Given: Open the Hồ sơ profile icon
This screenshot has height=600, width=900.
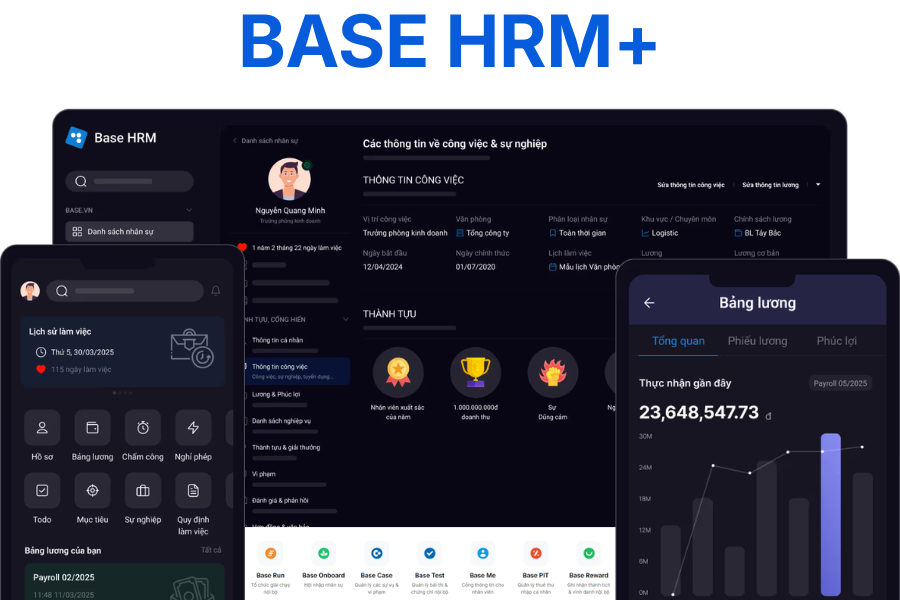Looking at the screenshot, I should 42,428.
